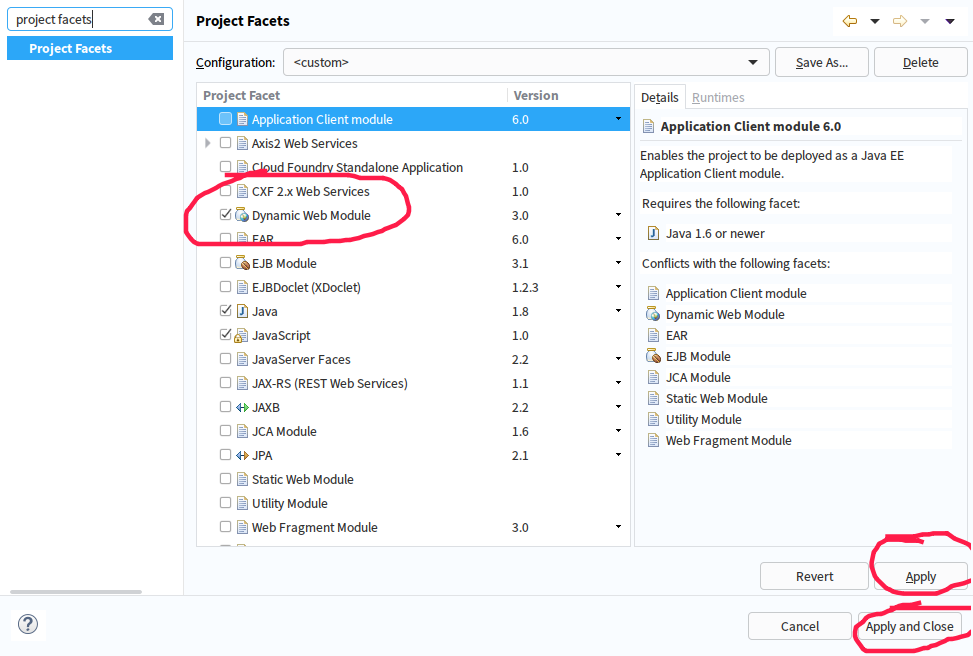Viewport: 973px width, 656px height.
Task: Enable the JavaServer Faces checkbox
Action: coord(225,359)
